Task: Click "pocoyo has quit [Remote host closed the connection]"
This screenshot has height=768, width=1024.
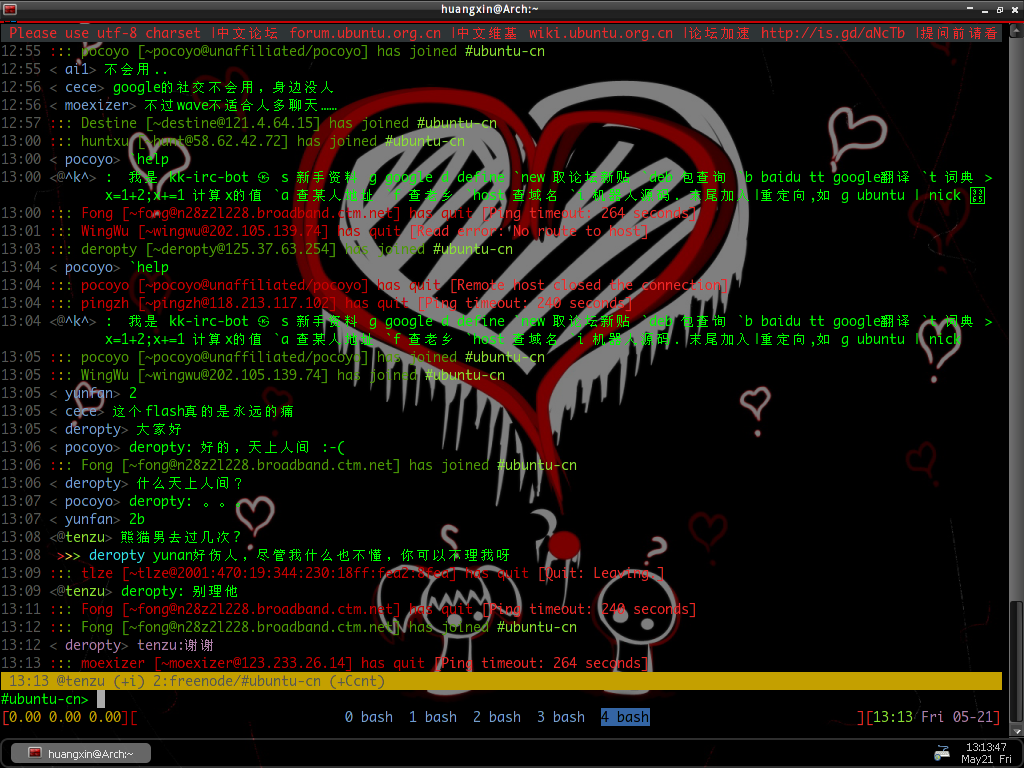Action: [x=364, y=285]
